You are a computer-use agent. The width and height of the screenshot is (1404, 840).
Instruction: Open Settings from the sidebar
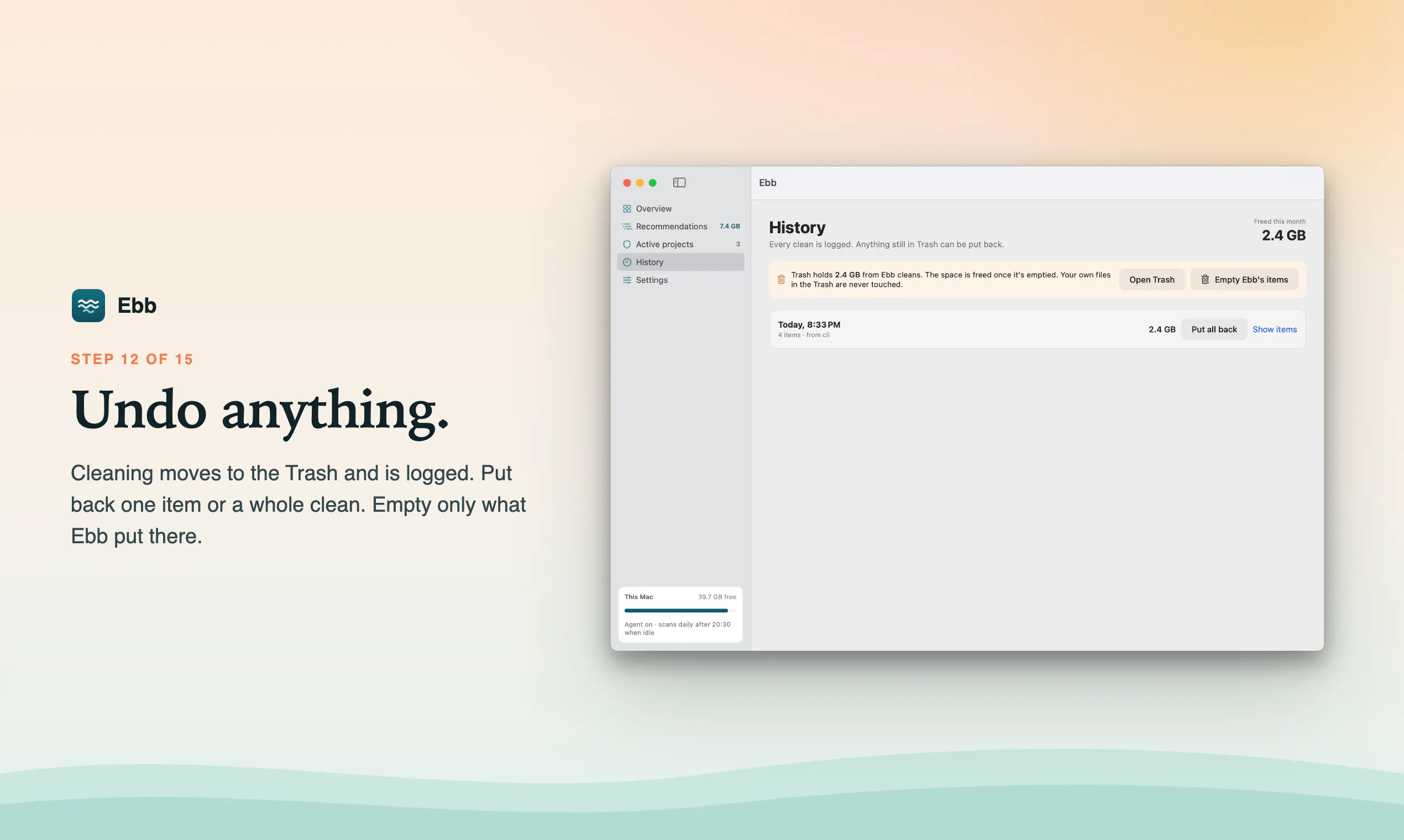click(680, 280)
